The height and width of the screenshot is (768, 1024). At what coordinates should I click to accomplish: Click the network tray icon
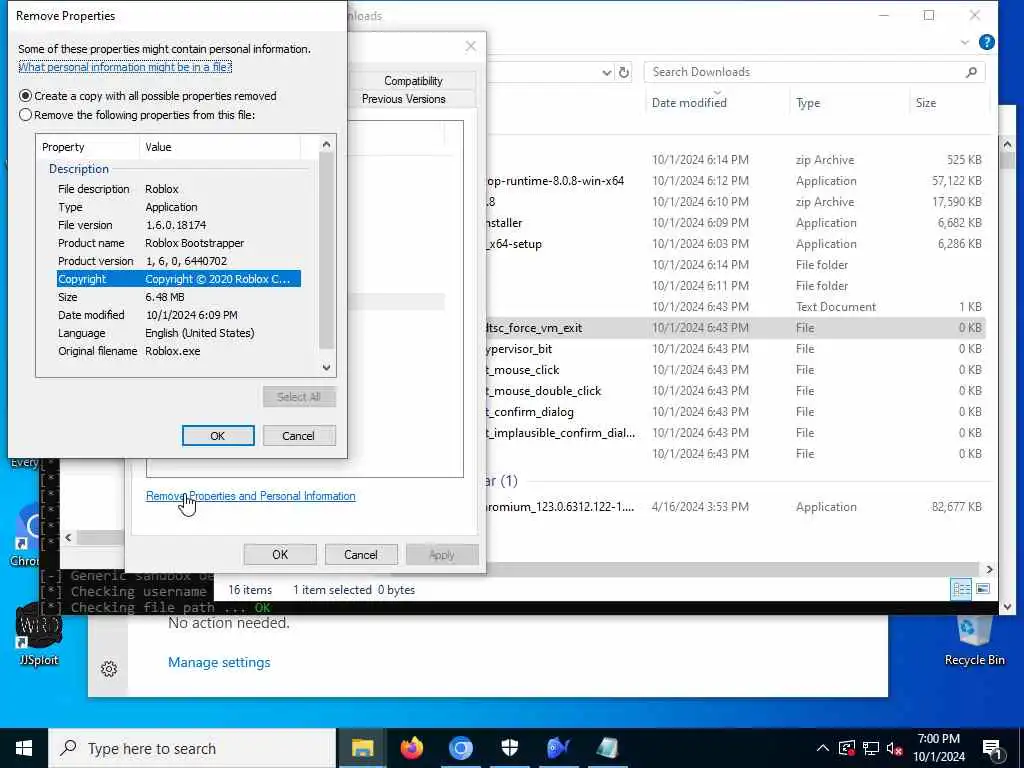pyautogui.click(x=870, y=748)
